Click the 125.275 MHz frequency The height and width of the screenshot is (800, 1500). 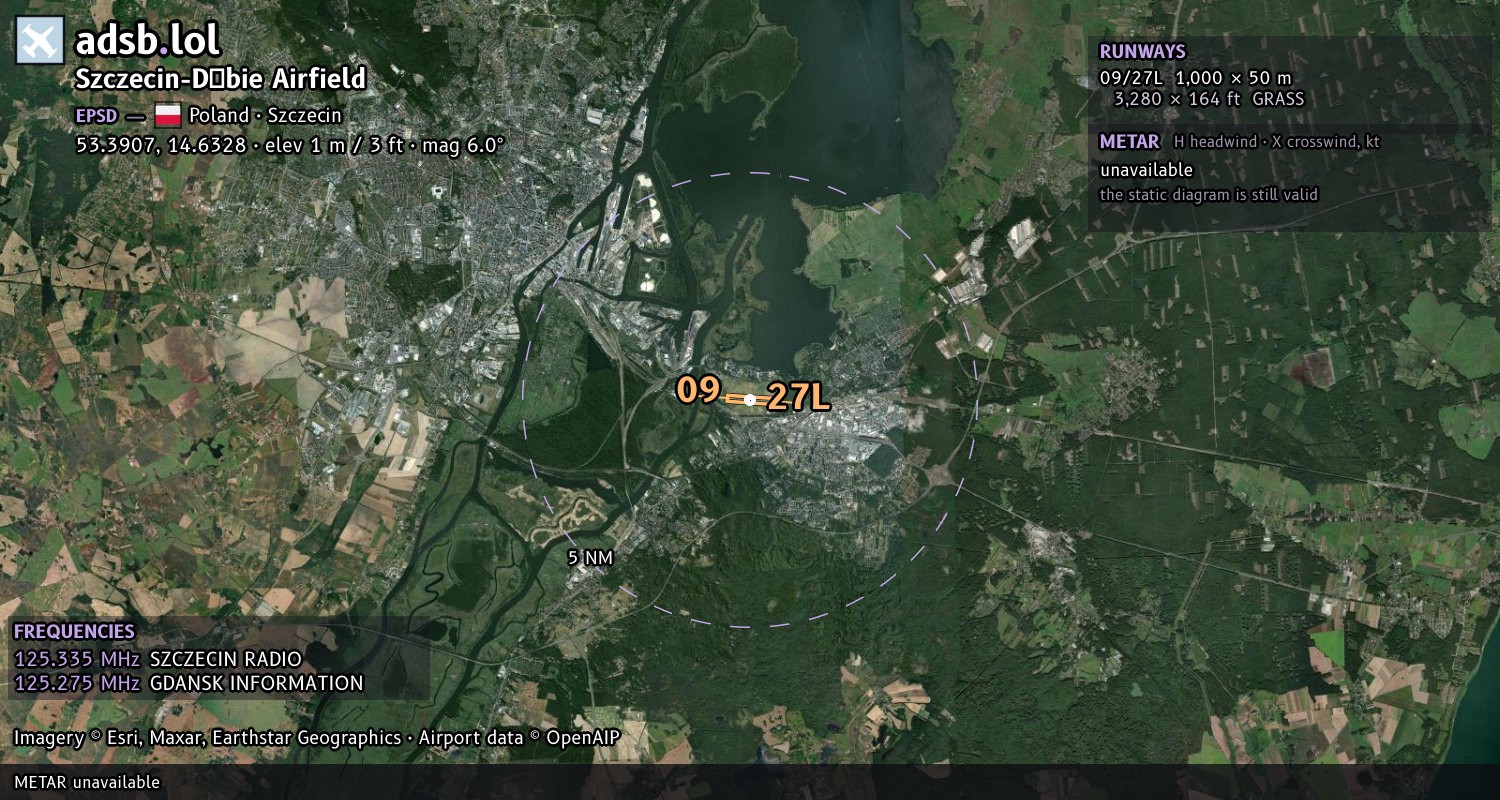(77, 683)
